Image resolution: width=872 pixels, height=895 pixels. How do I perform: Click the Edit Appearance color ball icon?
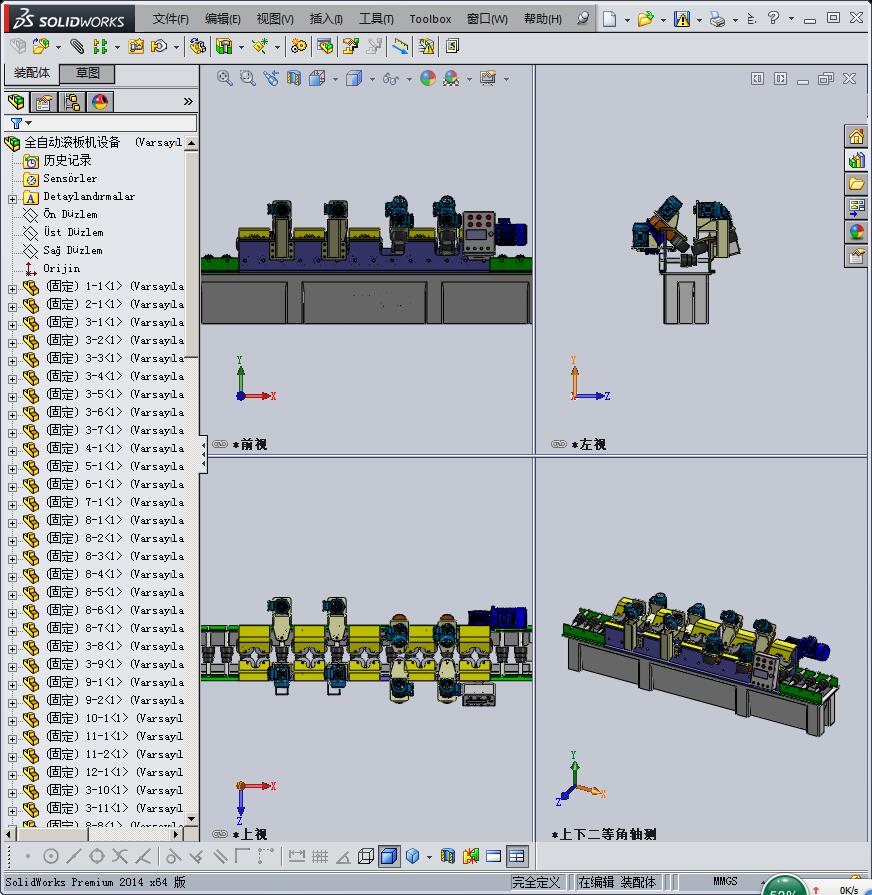click(428, 78)
